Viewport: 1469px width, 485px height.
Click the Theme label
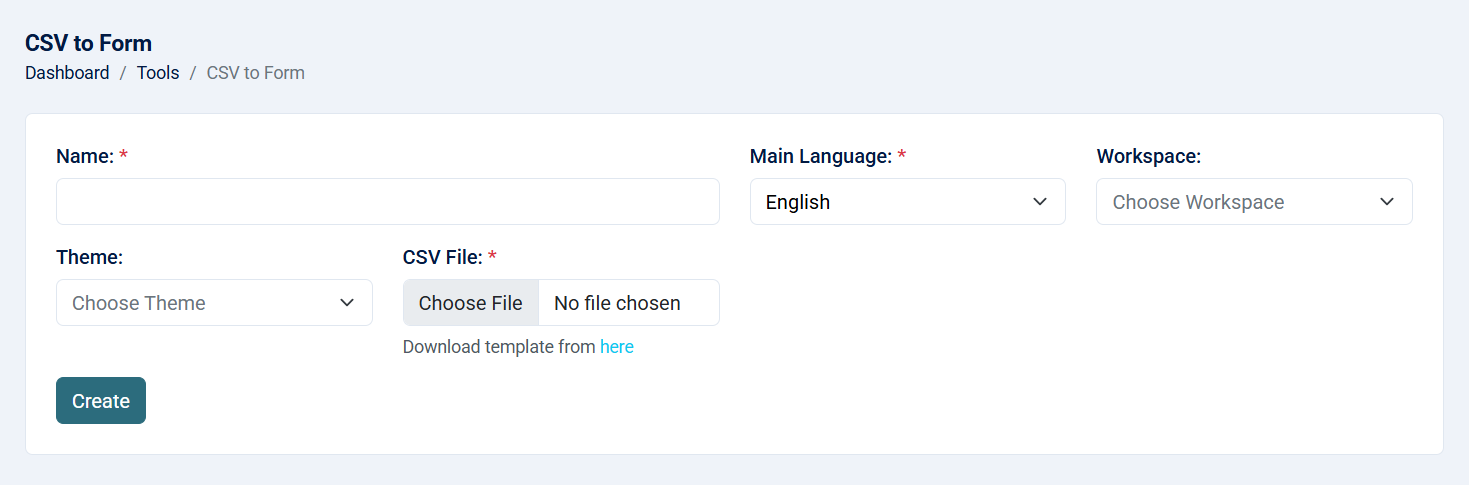(x=90, y=257)
